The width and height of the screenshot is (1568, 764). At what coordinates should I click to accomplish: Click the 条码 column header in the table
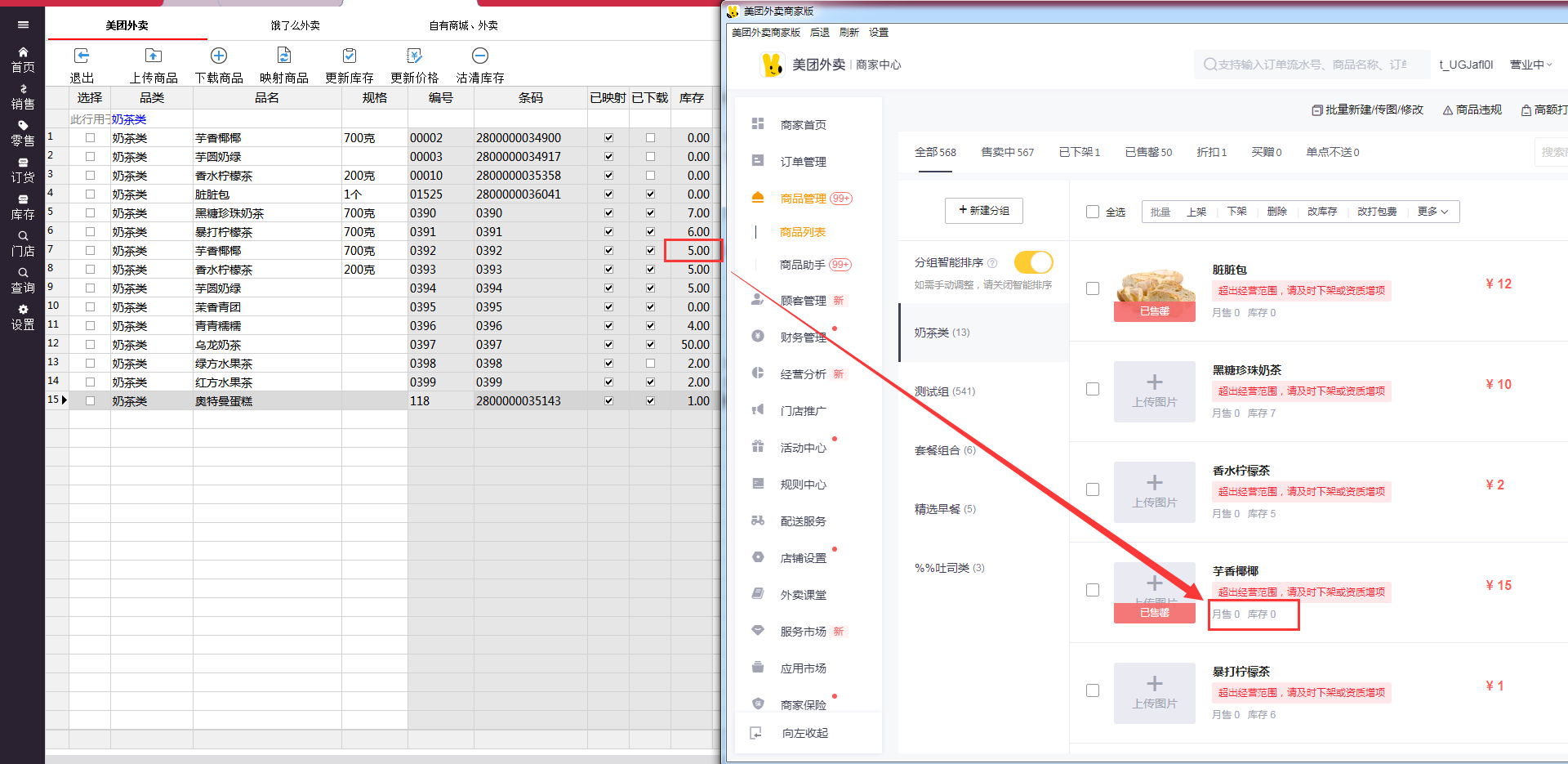point(531,98)
